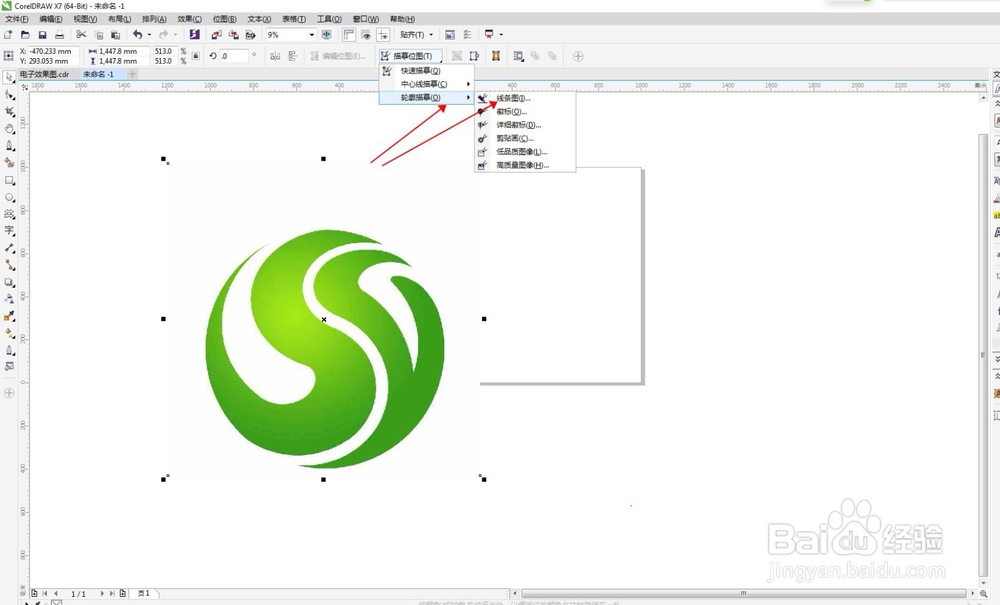Select the Drop Shadow tool

point(10,282)
